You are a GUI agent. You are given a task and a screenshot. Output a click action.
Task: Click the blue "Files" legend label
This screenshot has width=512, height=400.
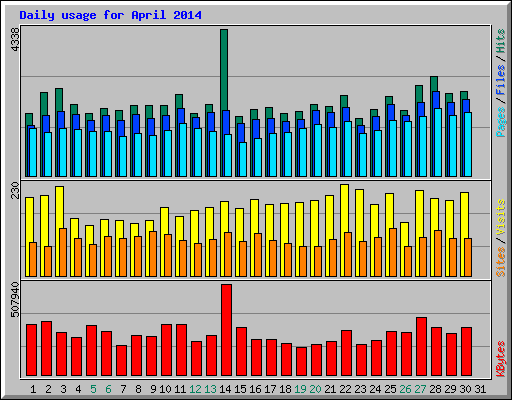pyautogui.click(x=501, y=80)
